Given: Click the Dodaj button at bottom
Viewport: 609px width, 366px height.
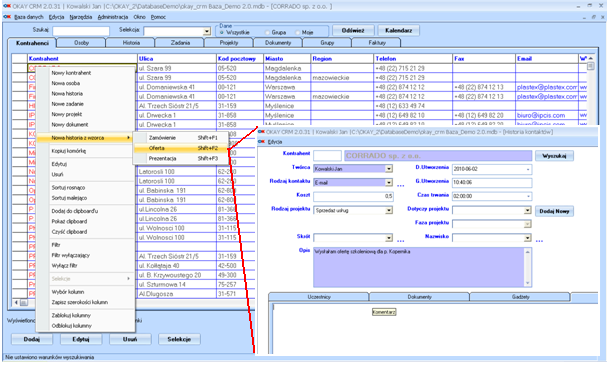Looking at the screenshot, I should [32, 339].
